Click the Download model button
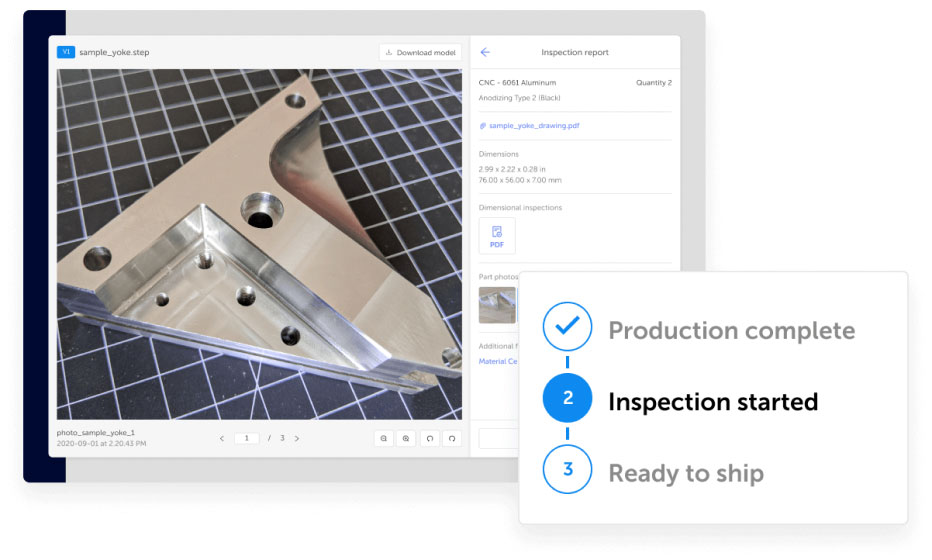Screen dimensions: 932x560 pos(420,52)
